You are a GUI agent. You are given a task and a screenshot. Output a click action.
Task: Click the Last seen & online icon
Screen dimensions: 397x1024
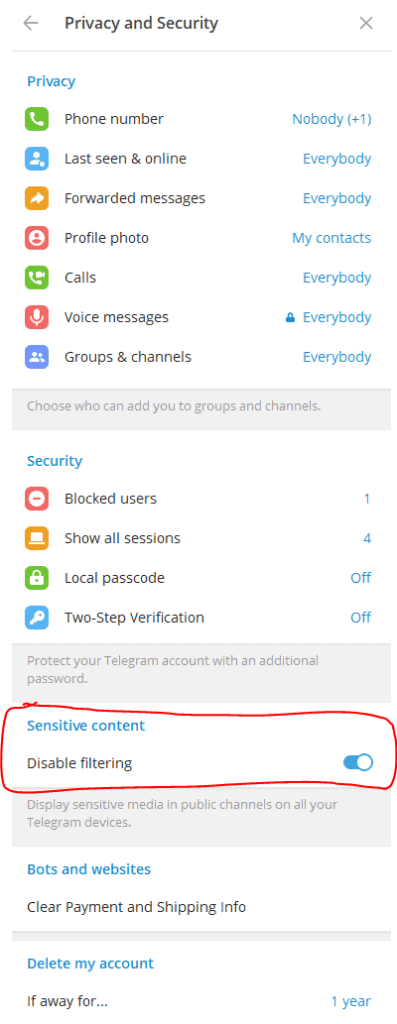coord(37,159)
